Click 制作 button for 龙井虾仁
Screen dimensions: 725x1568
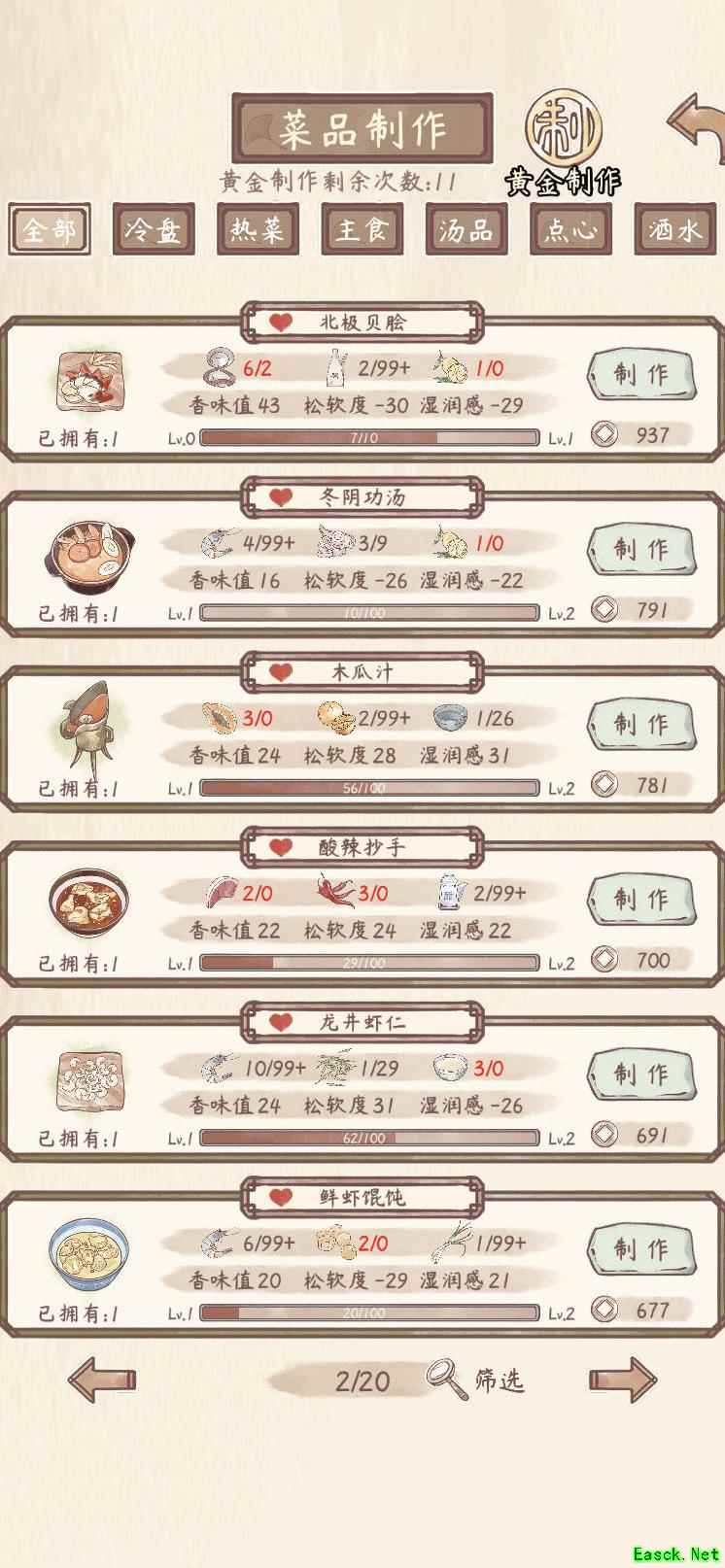tap(641, 1074)
